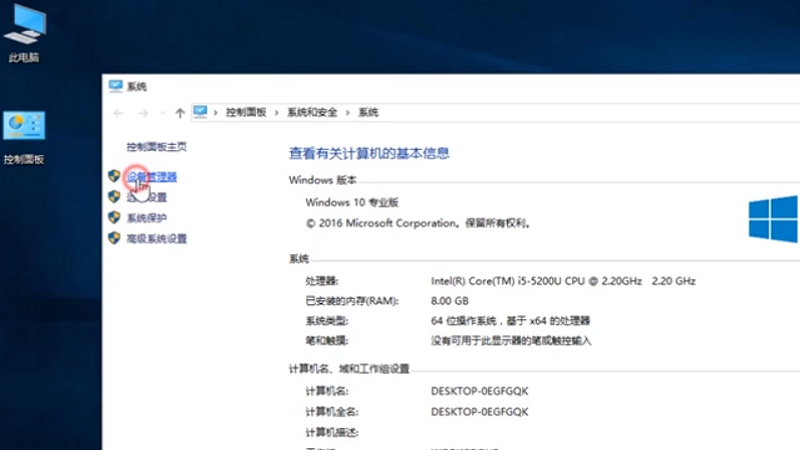The width and height of the screenshot is (800, 450).
Task: Click shield icon beside 系统保护
Action: pos(114,217)
